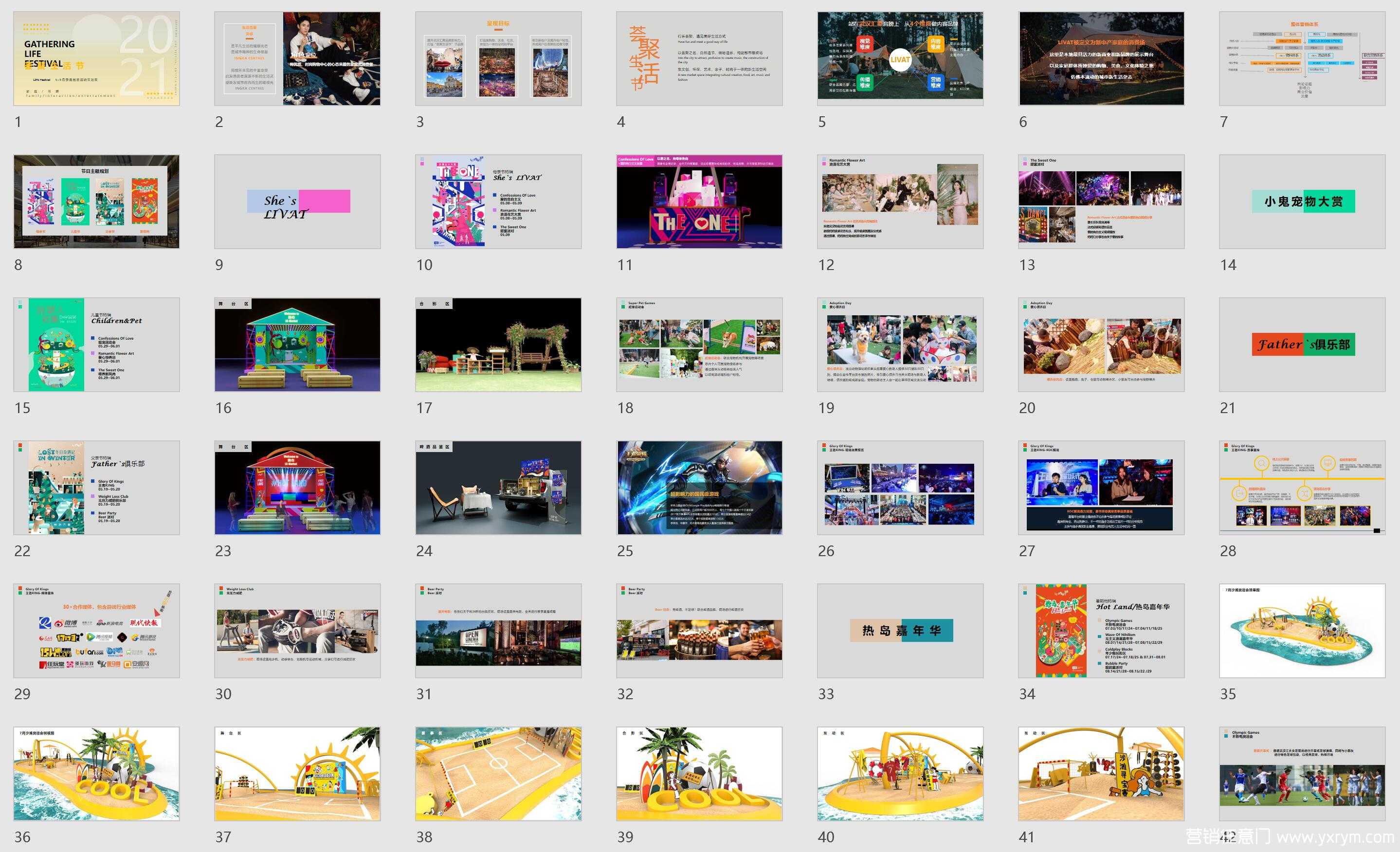Open slide 11 THE ONE stage render

click(699, 201)
